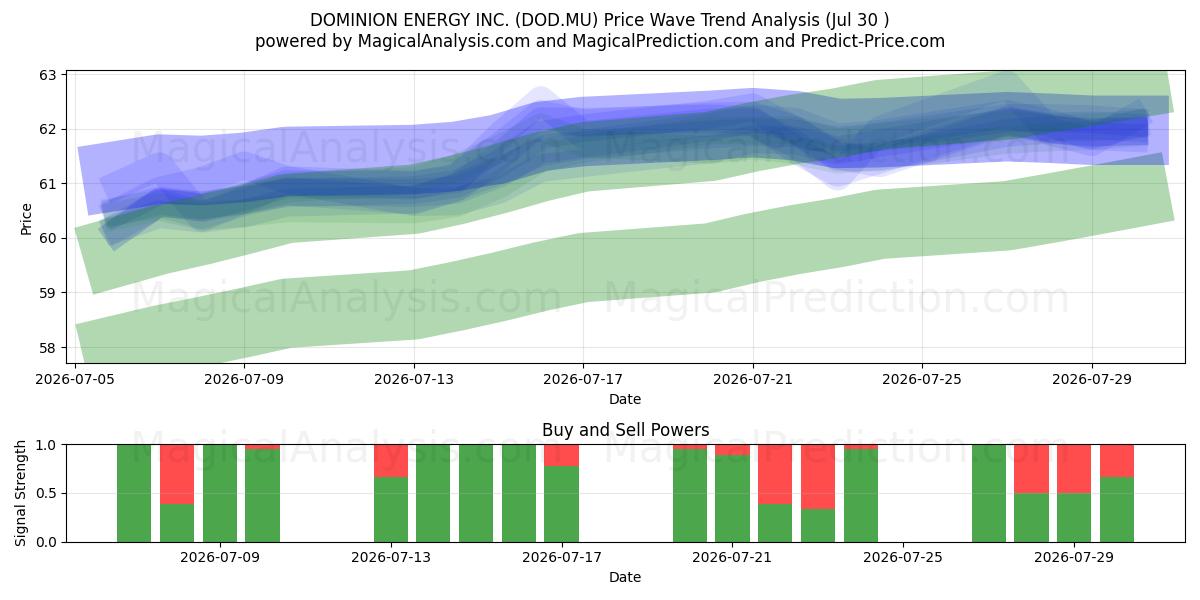The height and width of the screenshot is (600, 1200).
Task: Click the 'Signal Strength' y-axis label
Action: 21,493
